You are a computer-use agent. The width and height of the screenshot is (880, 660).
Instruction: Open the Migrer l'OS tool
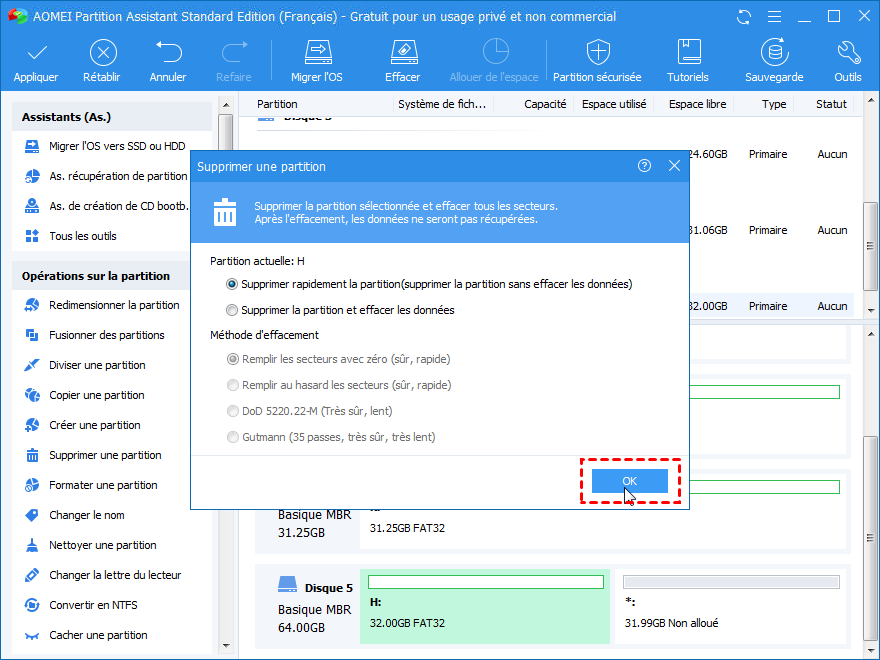click(x=317, y=61)
